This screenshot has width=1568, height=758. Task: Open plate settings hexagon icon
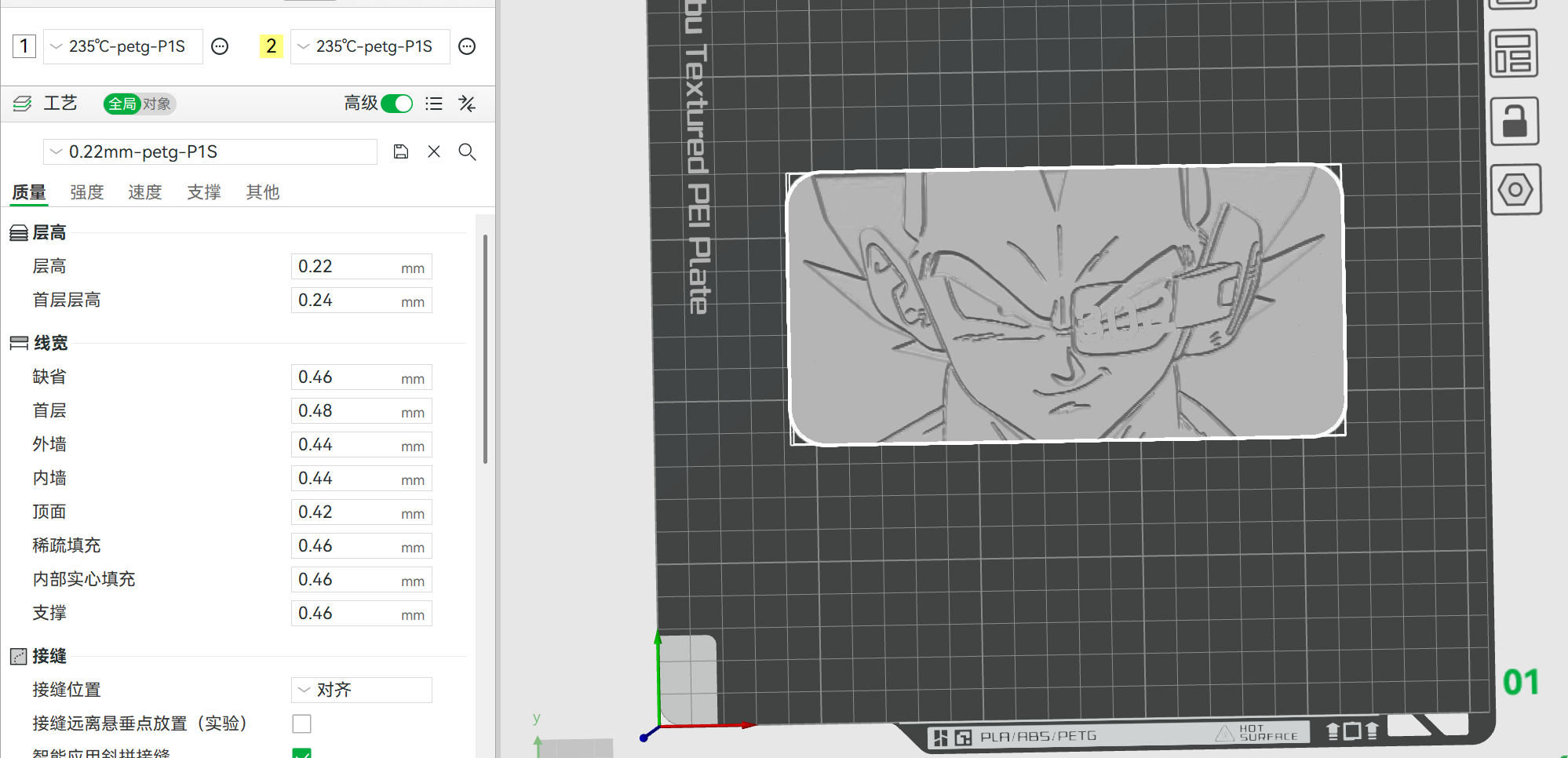point(1515,190)
